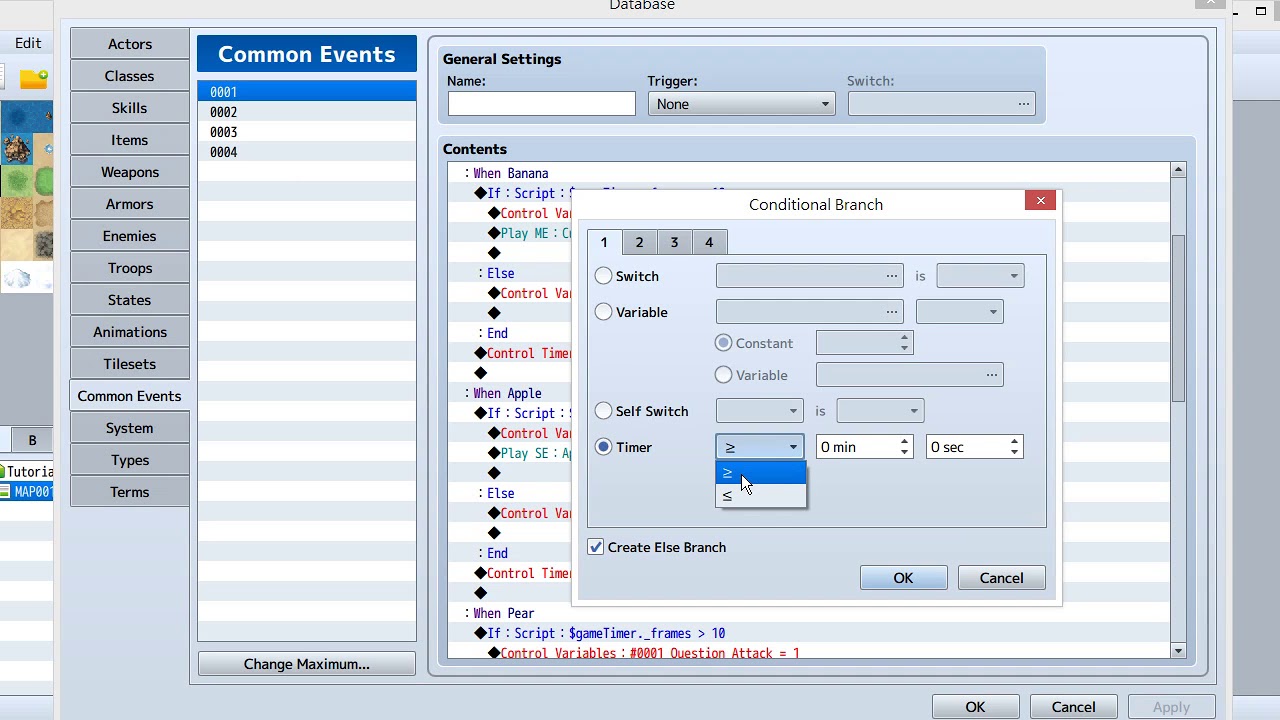Click the Database OK button
The height and width of the screenshot is (720, 1280).
(x=975, y=707)
